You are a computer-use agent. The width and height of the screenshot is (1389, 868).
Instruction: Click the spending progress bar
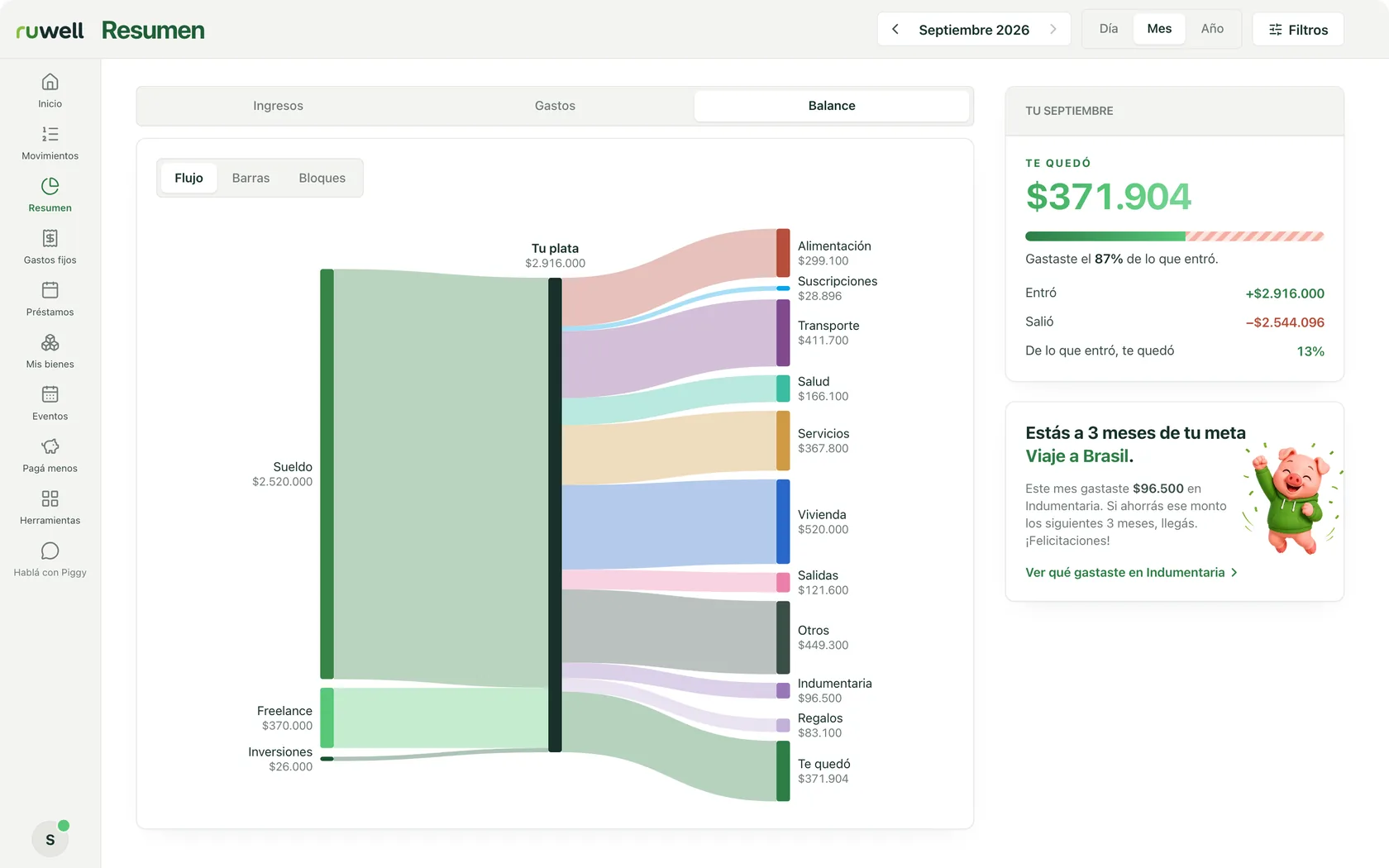1174,236
